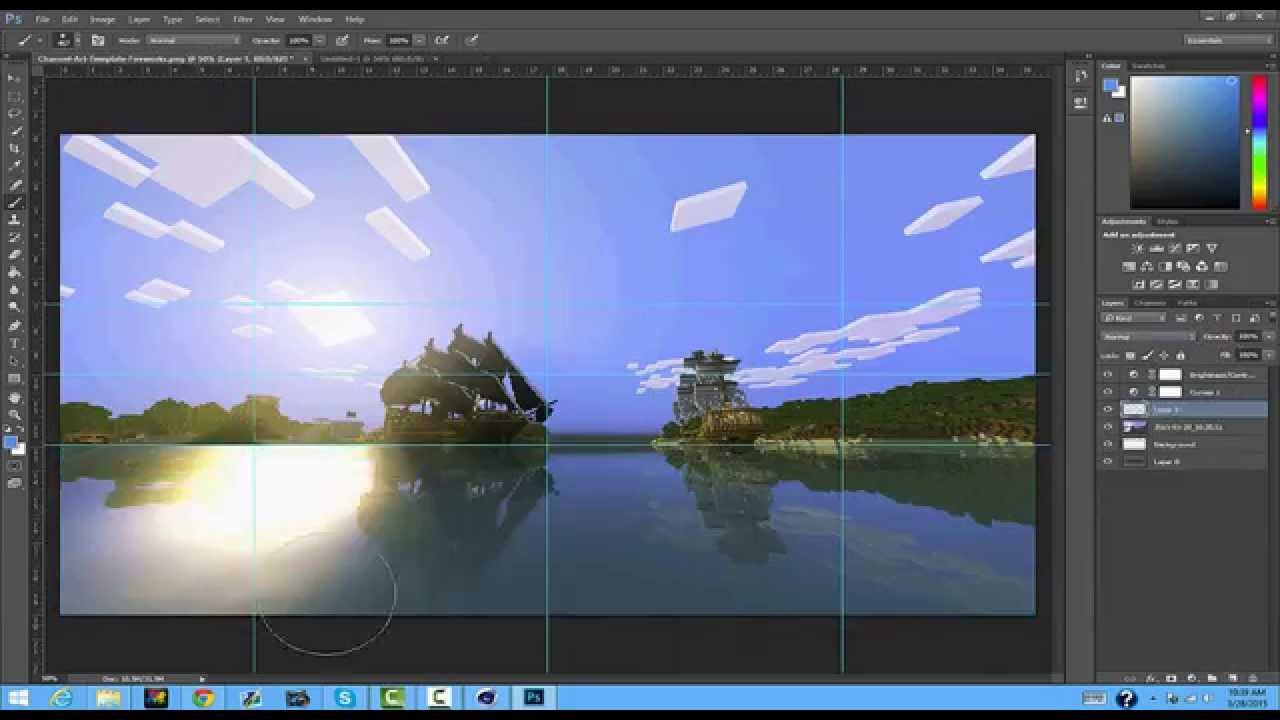Hide the Curves 1 adjustment layer
Image resolution: width=1280 pixels, height=720 pixels.
click(1107, 392)
